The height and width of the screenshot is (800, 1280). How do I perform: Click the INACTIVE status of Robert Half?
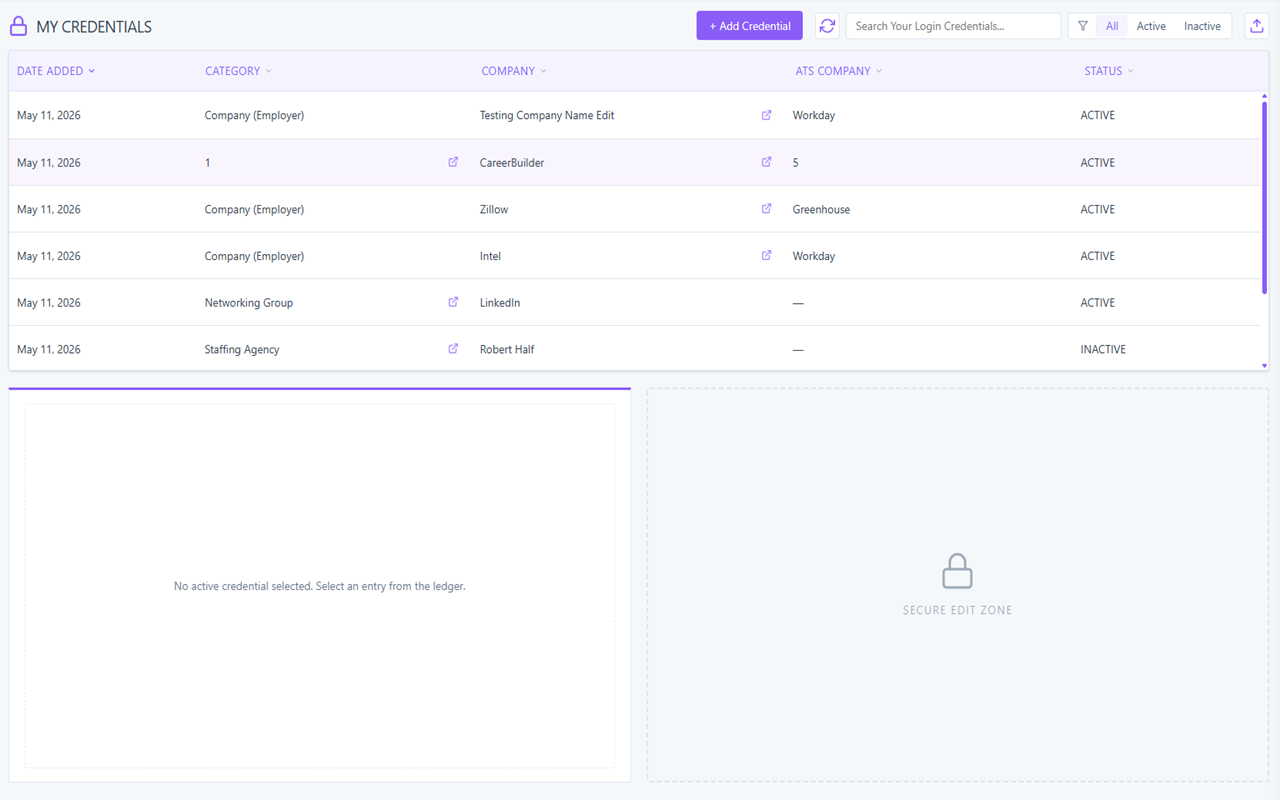1103,349
